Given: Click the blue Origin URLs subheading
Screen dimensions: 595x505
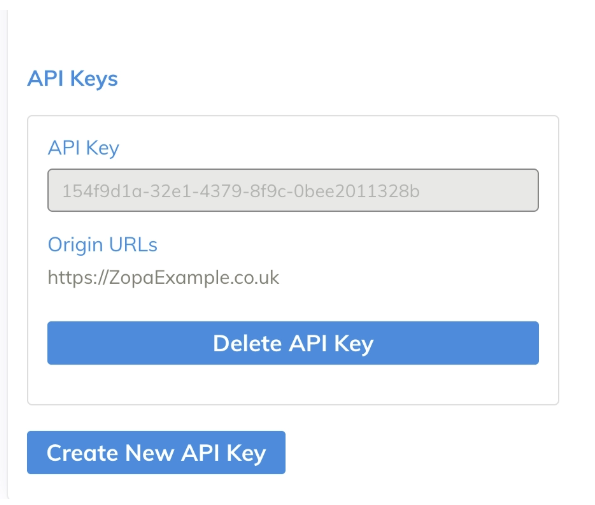Looking at the screenshot, I should pos(102,244).
